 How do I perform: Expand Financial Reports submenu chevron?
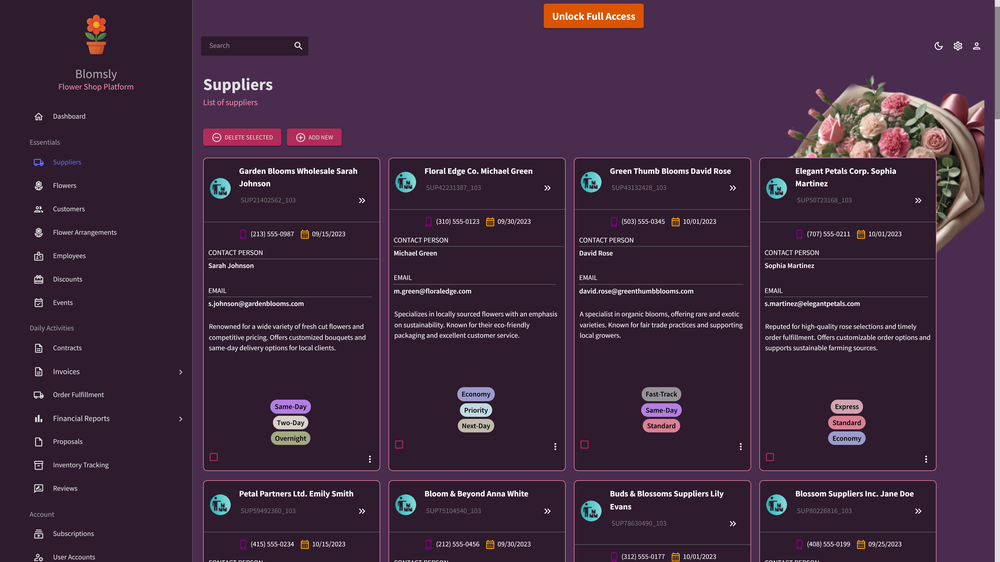180,419
